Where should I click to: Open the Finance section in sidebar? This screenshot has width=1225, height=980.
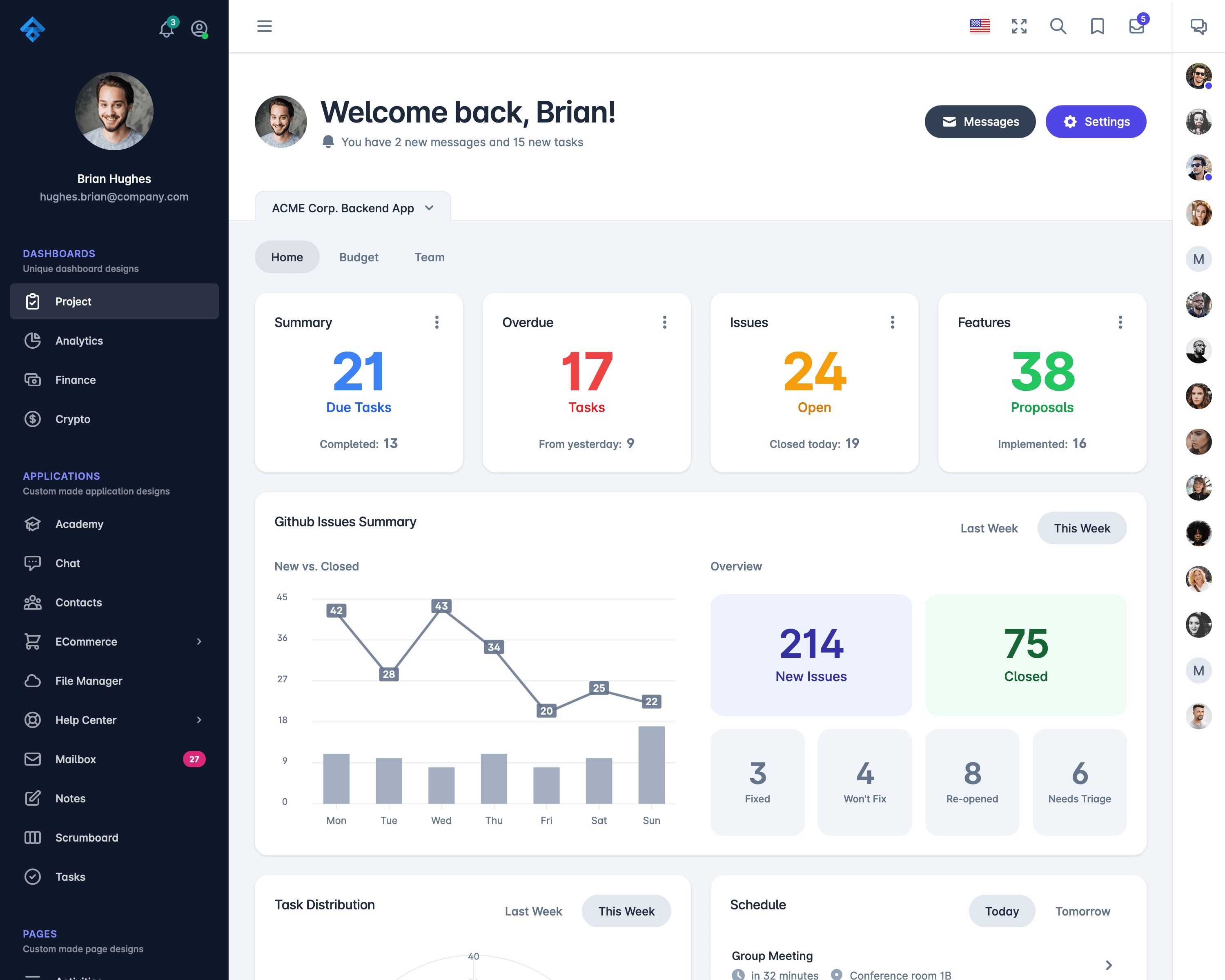75,379
